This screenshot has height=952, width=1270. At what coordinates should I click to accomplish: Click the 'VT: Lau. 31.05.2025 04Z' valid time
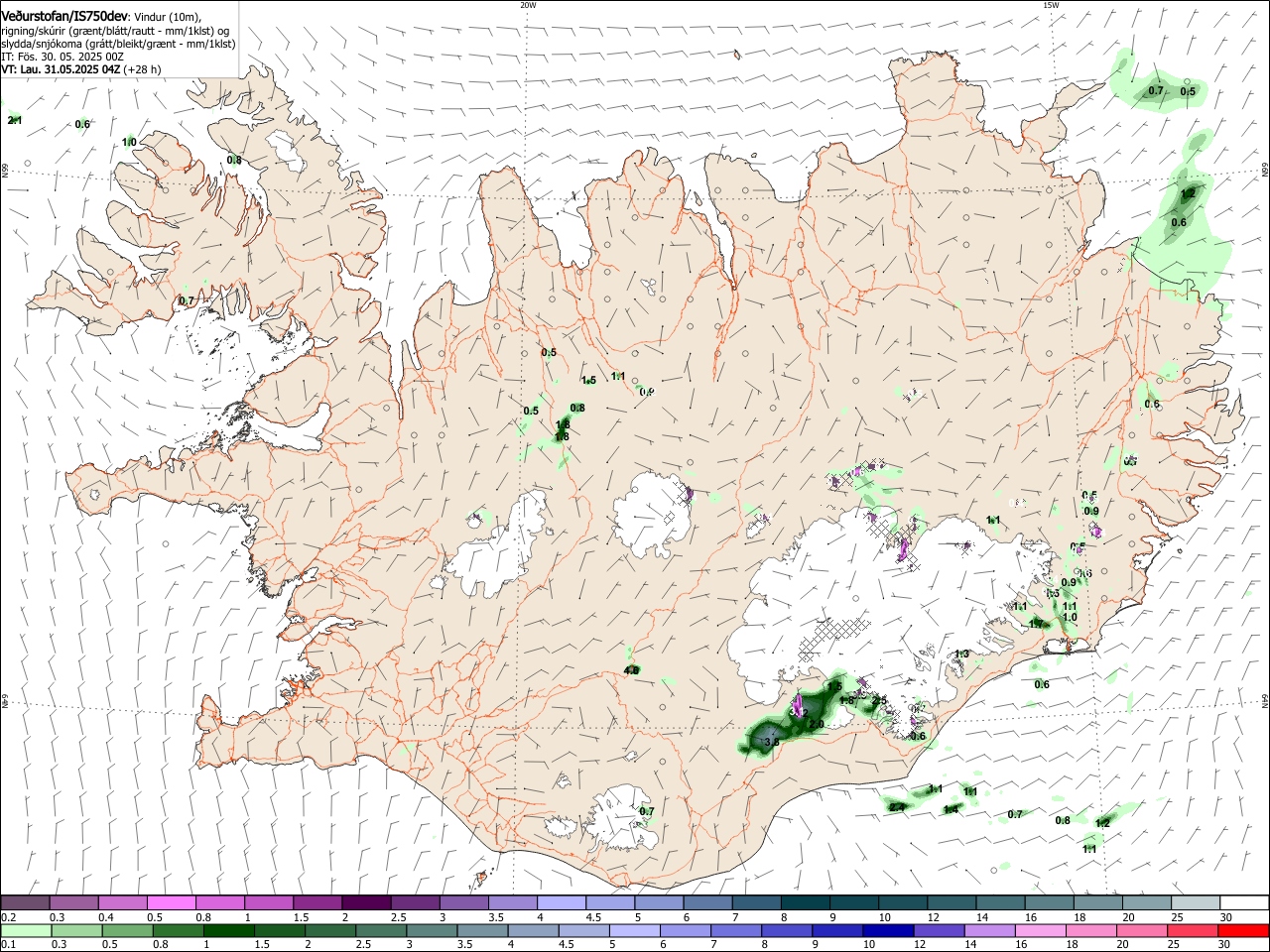point(61,69)
